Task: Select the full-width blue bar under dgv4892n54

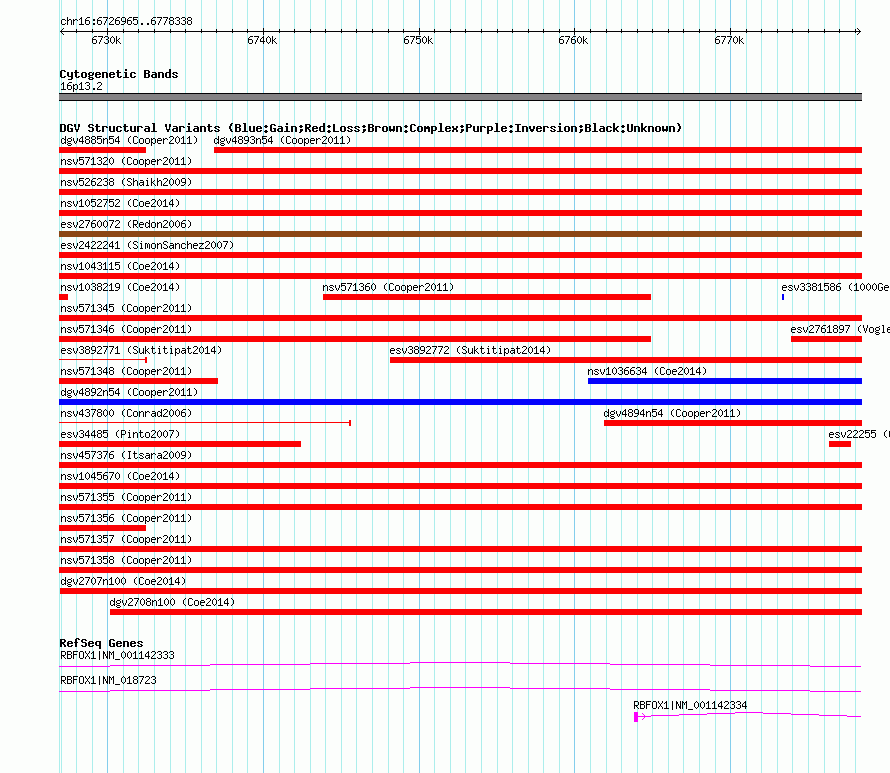Action: click(x=460, y=402)
